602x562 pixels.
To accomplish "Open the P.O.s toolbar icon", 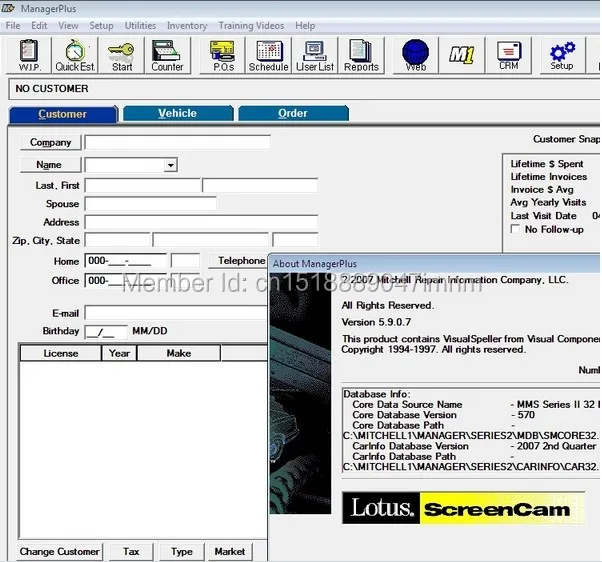I will [x=223, y=55].
